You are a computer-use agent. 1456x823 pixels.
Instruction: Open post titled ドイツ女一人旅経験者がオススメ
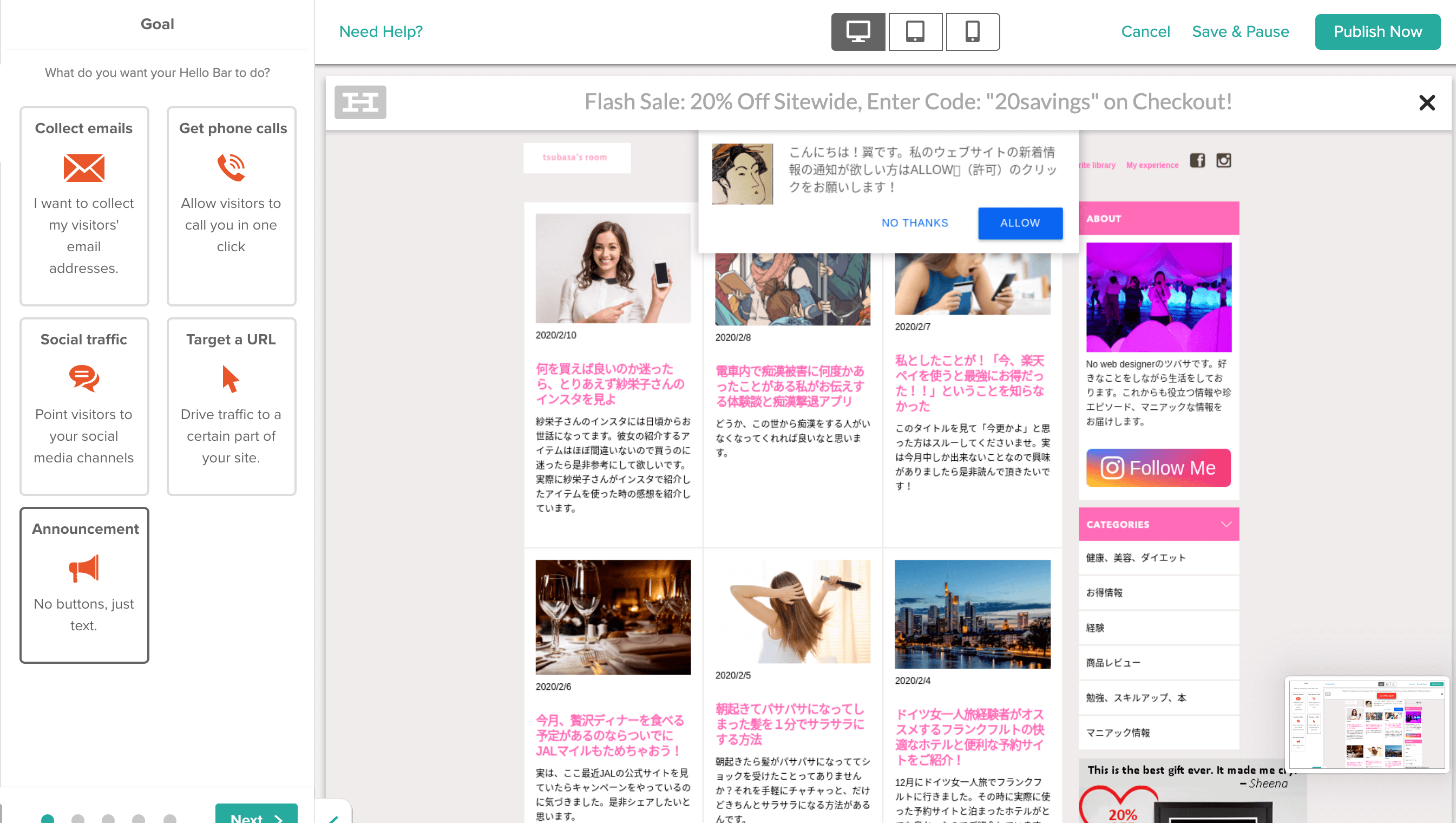tap(969, 737)
